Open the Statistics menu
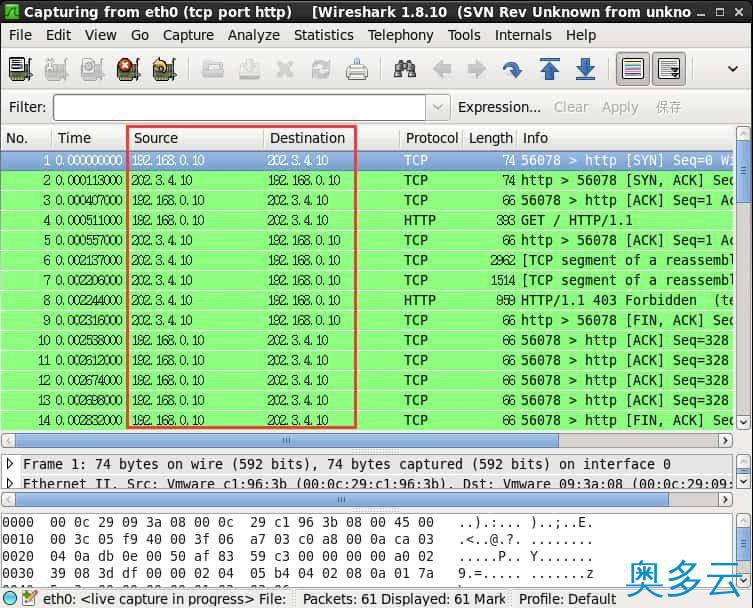The width and height of the screenshot is (753, 608). [x=324, y=35]
